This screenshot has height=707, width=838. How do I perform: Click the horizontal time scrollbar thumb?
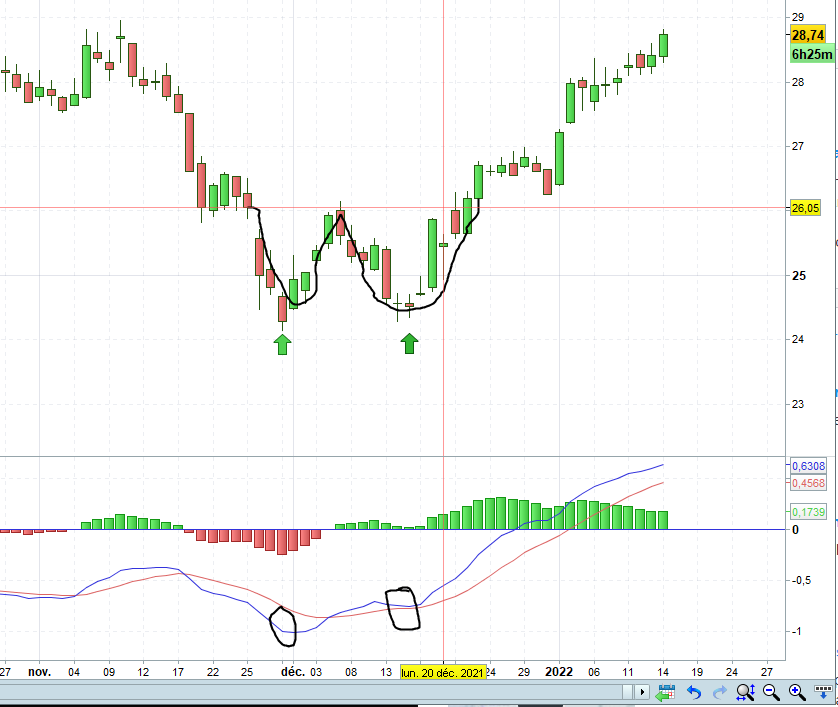tap(627, 692)
